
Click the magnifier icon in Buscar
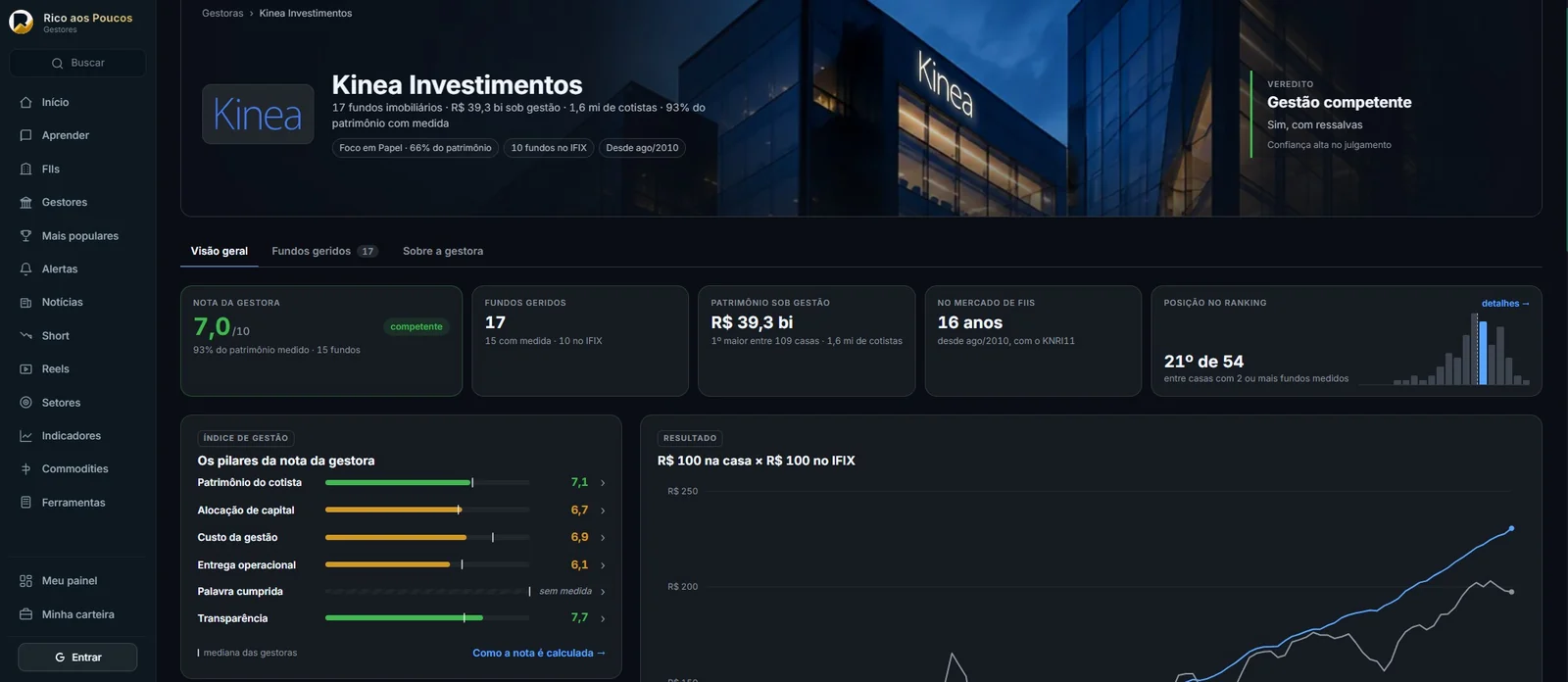click(57, 63)
